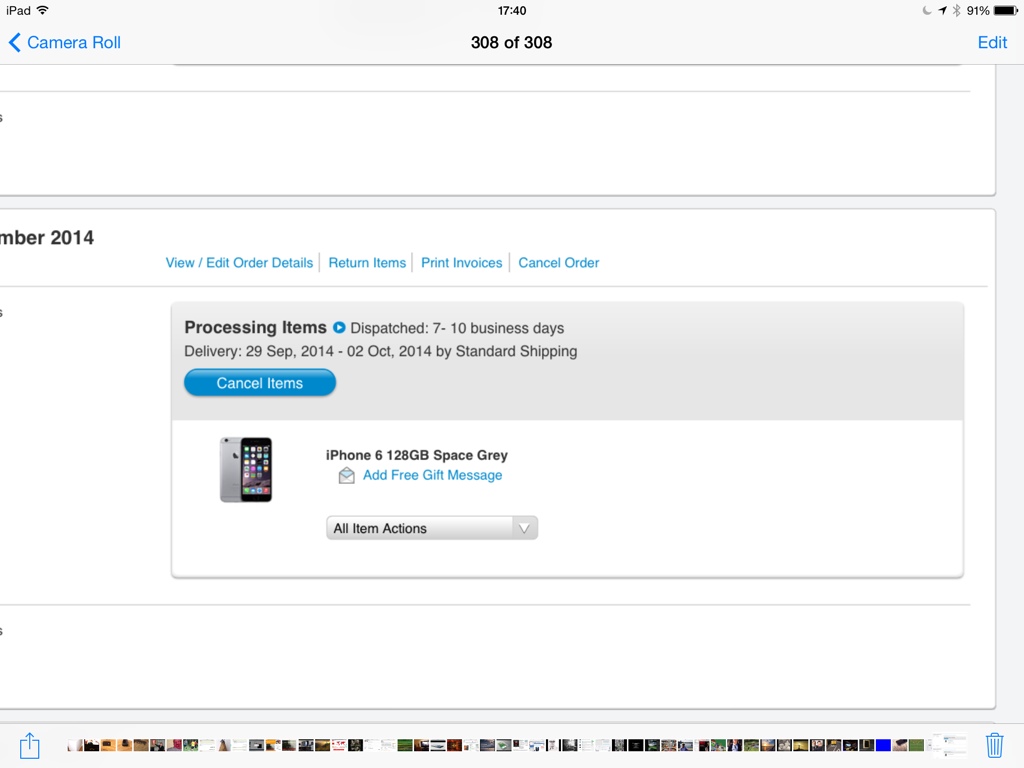Click the Cancel Order link

click(x=558, y=263)
